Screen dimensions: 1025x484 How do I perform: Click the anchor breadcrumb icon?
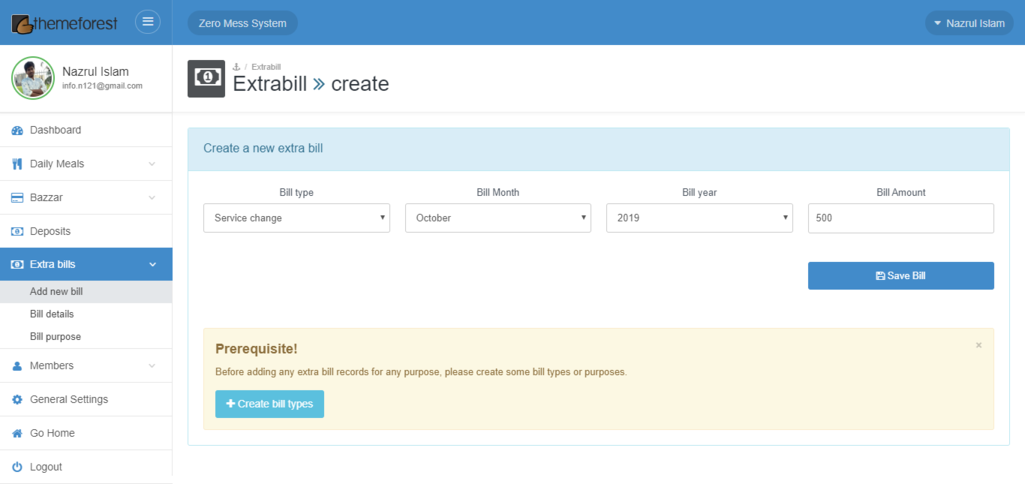pyautogui.click(x=237, y=66)
